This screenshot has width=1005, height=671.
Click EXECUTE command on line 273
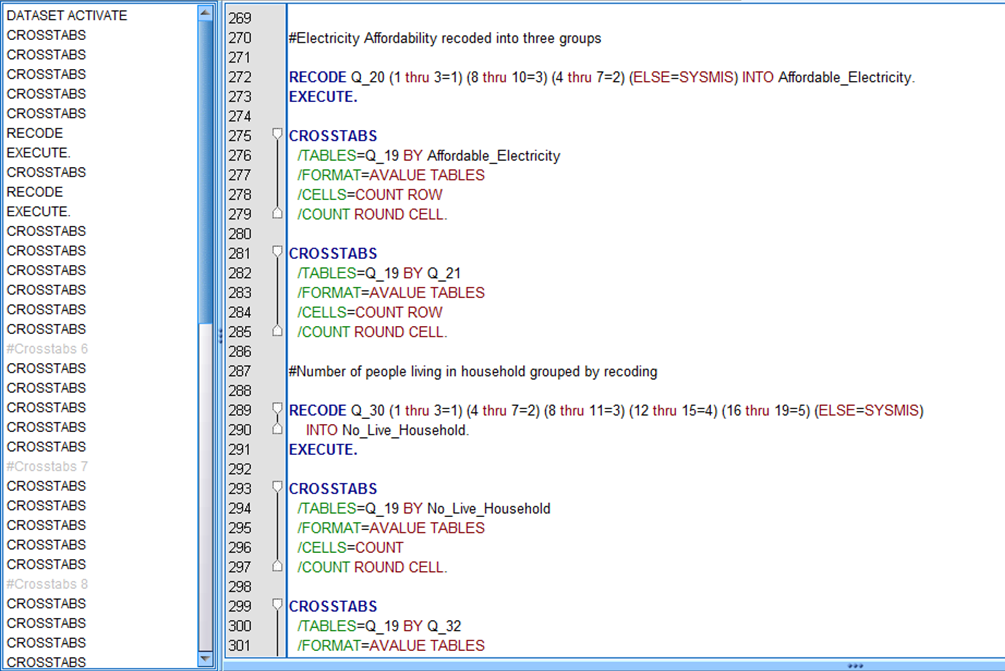point(322,97)
